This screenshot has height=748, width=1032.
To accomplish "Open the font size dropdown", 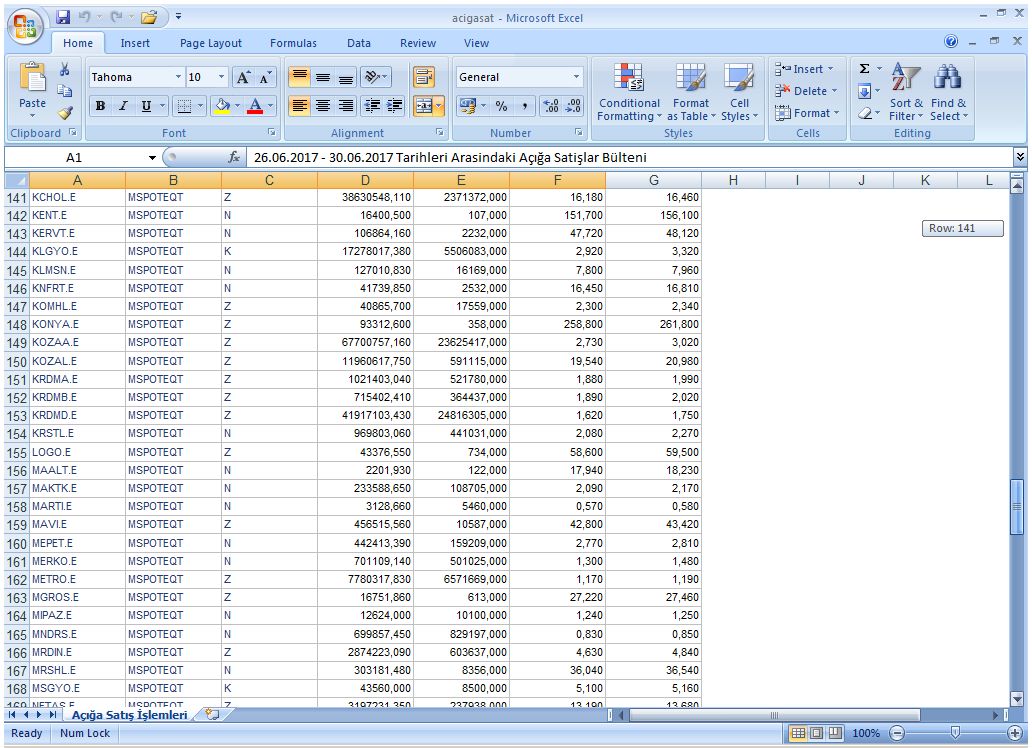I will click(x=222, y=77).
